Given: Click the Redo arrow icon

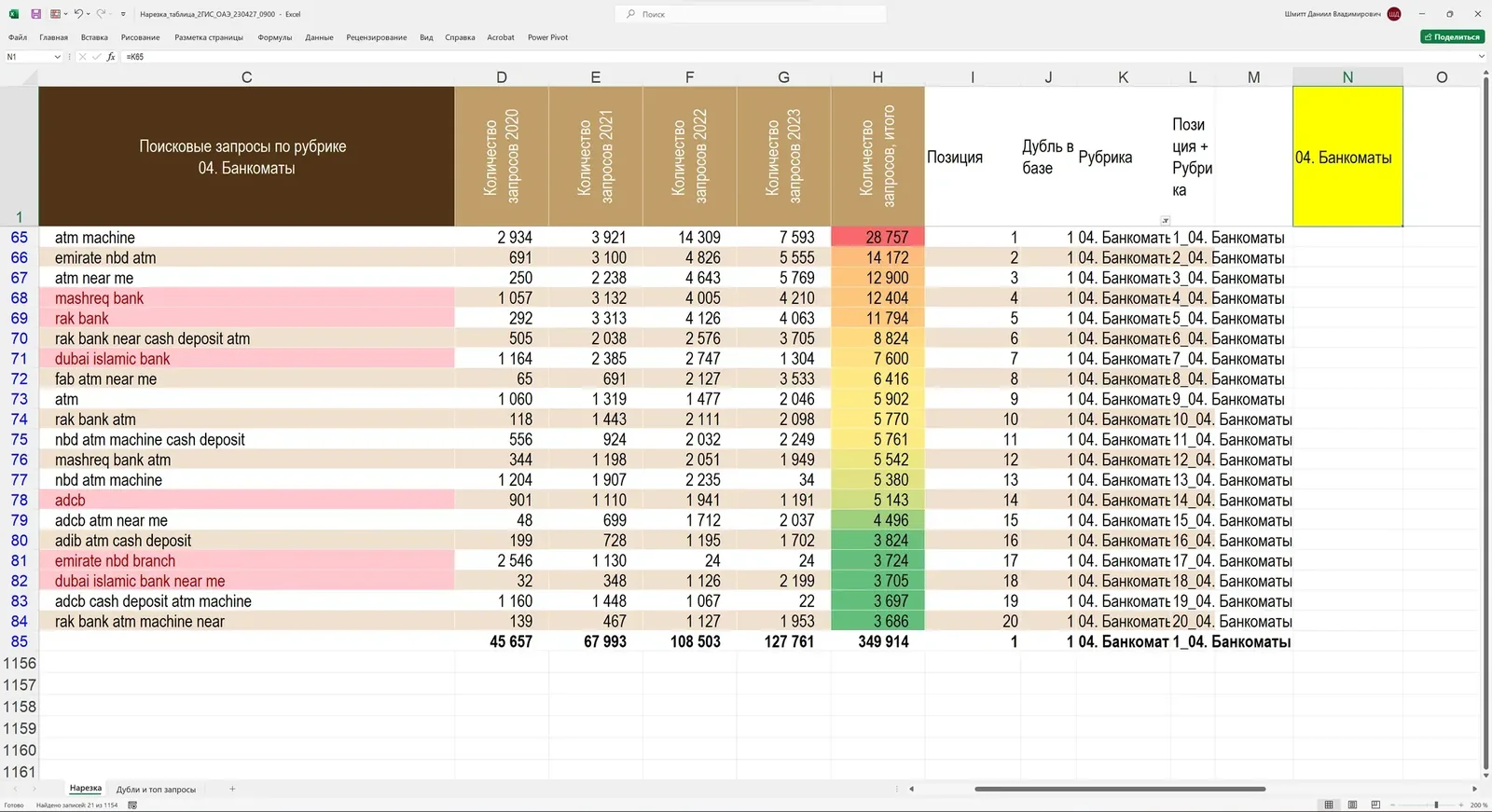Looking at the screenshot, I should (x=101, y=14).
